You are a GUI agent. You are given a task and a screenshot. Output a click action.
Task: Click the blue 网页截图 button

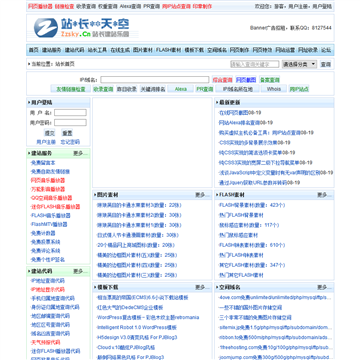pyautogui.click(x=246, y=80)
